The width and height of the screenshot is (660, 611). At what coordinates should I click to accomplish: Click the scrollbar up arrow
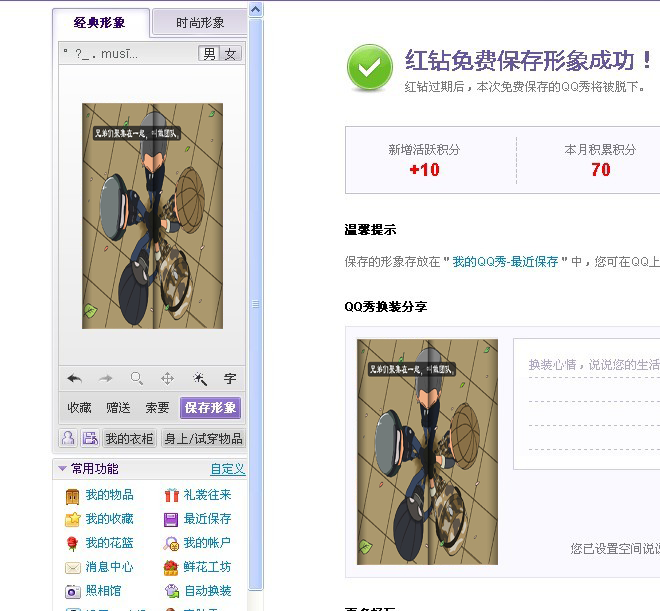click(x=255, y=9)
